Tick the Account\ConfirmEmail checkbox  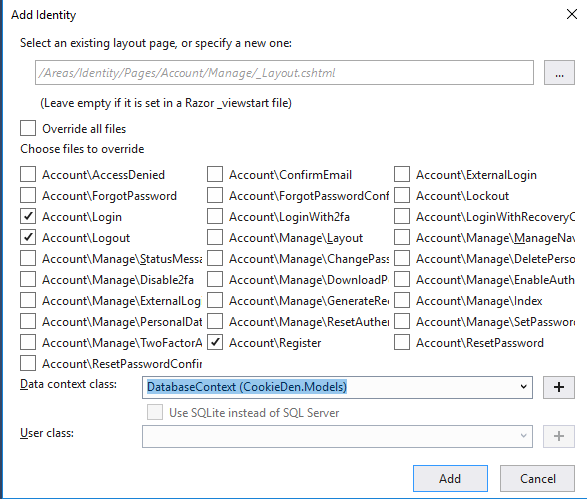coord(215,174)
